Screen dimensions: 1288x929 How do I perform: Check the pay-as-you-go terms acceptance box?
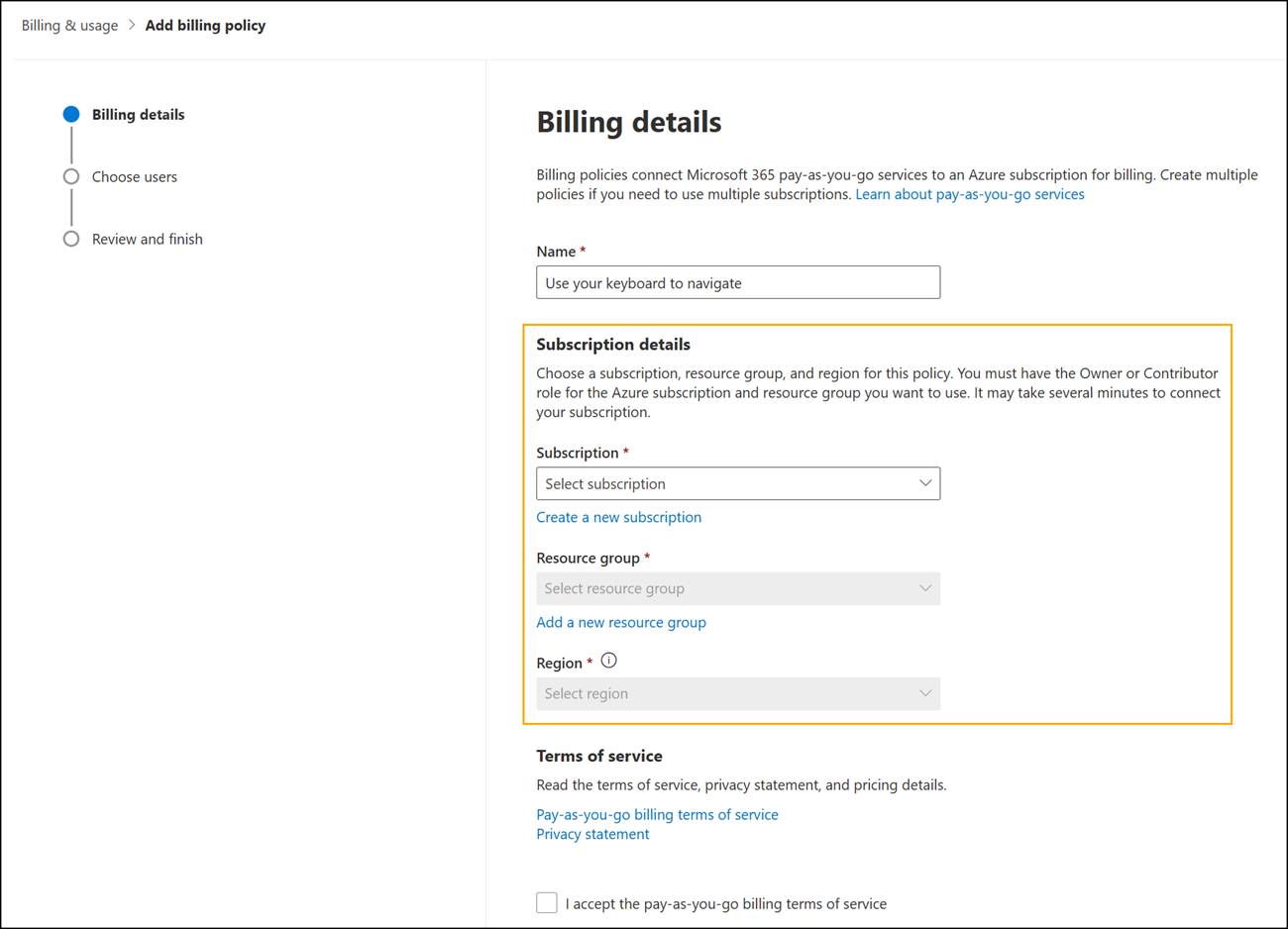click(x=546, y=902)
